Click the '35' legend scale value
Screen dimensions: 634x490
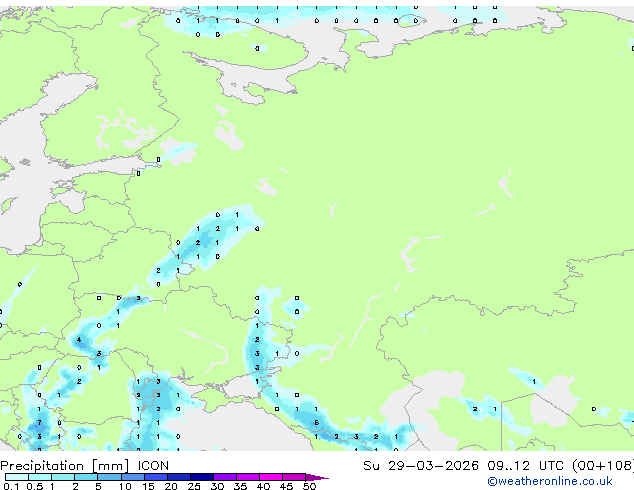coord(240,486)
